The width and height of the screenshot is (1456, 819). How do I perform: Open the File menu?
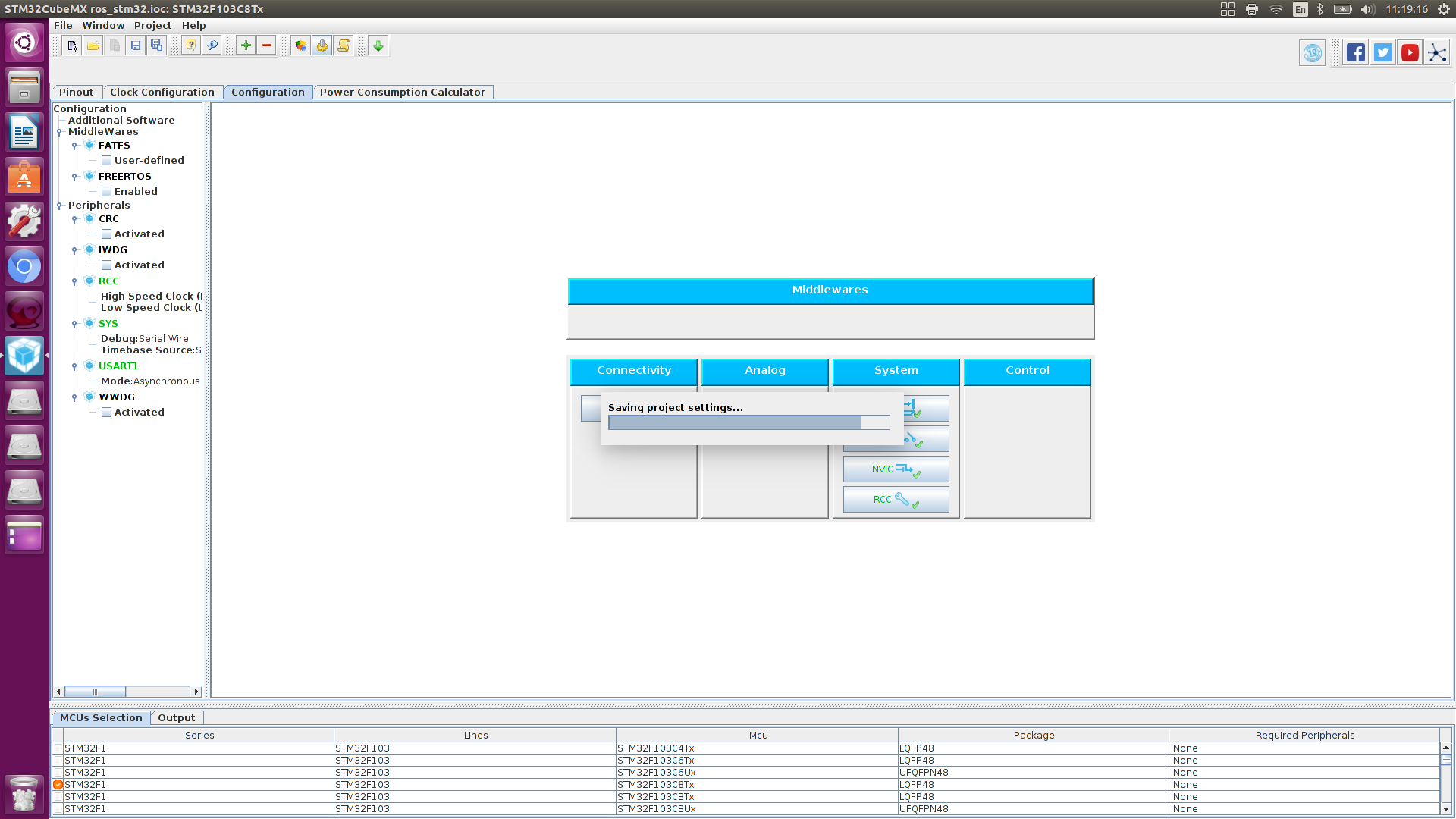(63, 25)
